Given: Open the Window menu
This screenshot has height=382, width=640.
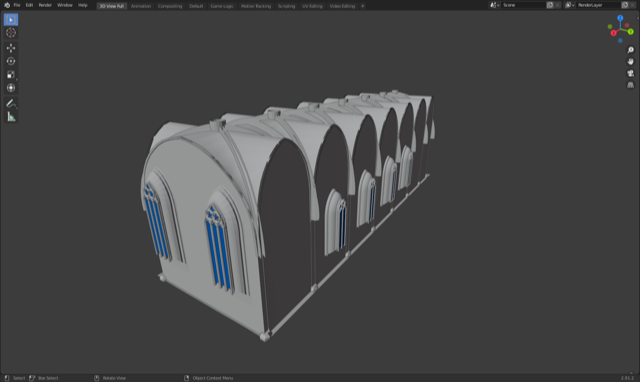Looking at the screenshot, I should (x=64, y=5).
